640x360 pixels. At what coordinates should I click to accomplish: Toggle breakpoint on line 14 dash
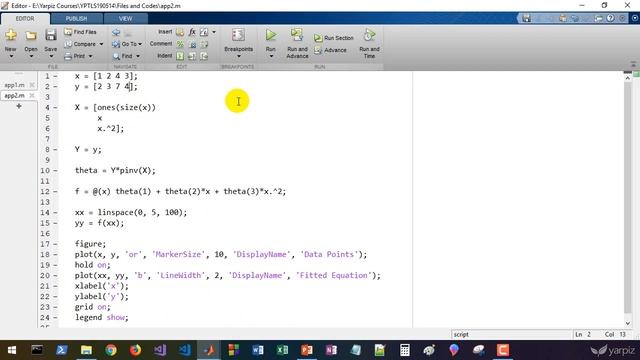point(55,213)
